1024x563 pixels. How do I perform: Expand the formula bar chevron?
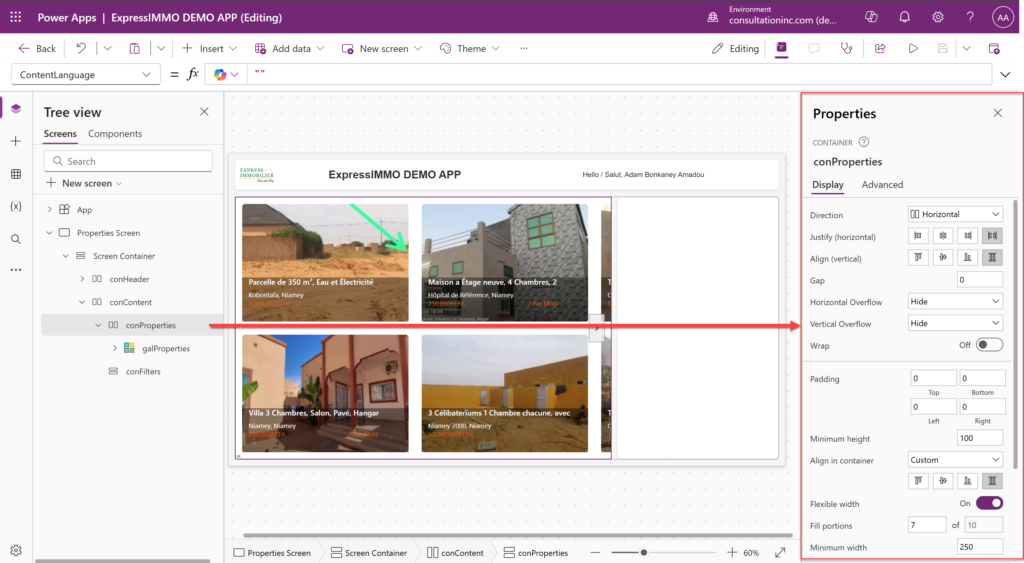tap(1005, 74)
